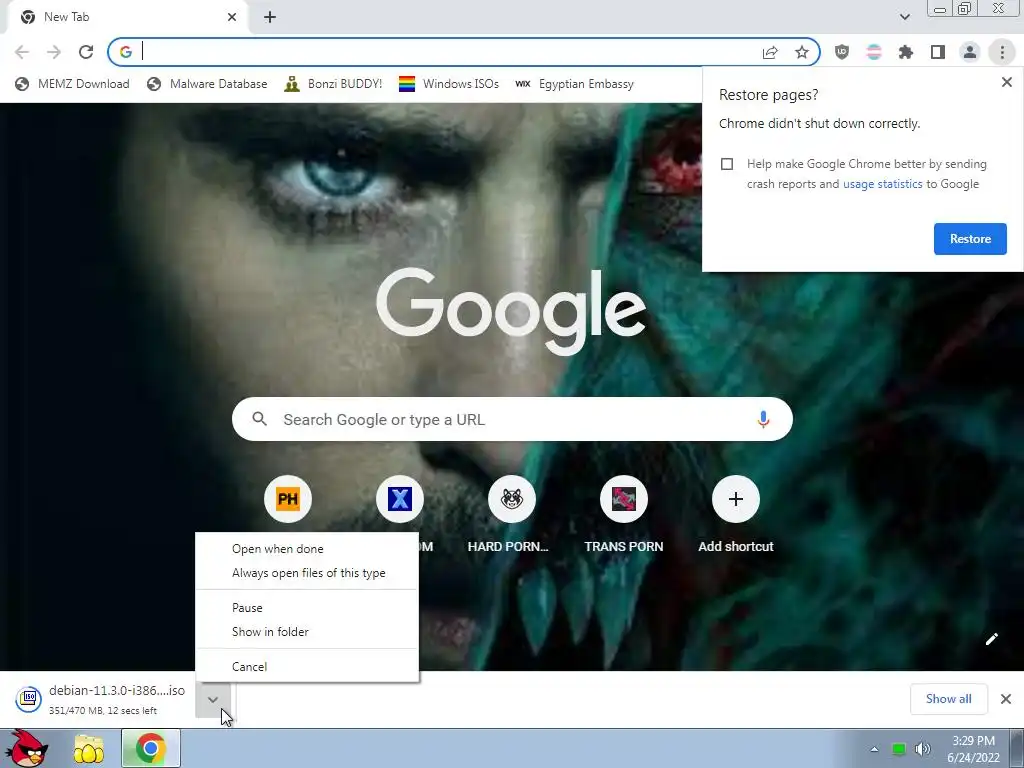1024x768 pixels.
Task: Click the Google logo
Action: point(511,312)
